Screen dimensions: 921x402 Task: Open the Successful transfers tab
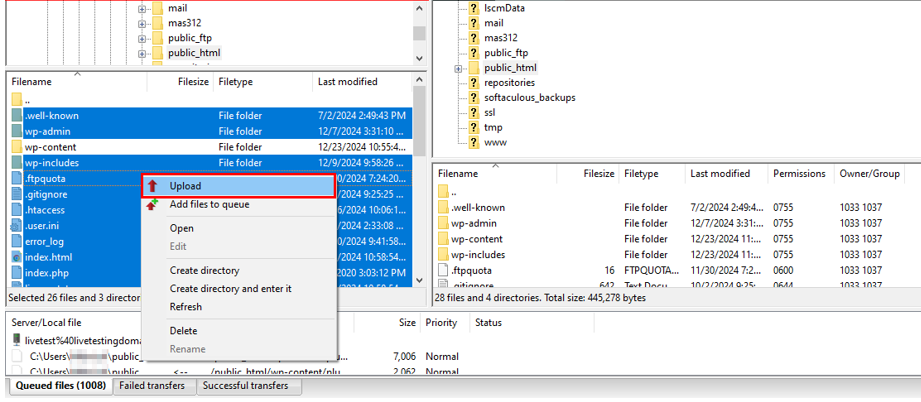pos(245,386)
